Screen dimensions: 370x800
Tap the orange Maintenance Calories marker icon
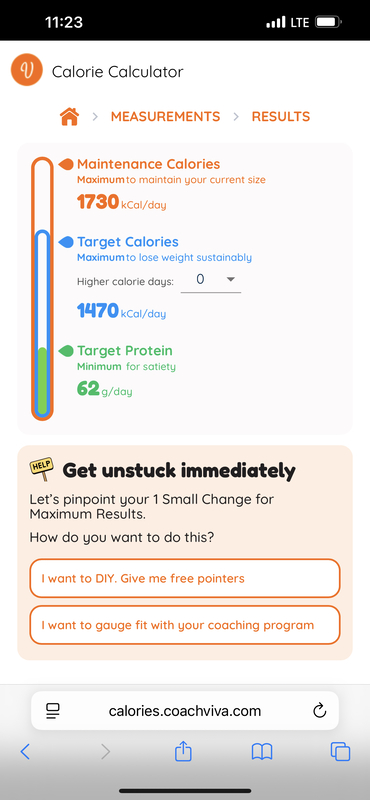click(66, 164)
